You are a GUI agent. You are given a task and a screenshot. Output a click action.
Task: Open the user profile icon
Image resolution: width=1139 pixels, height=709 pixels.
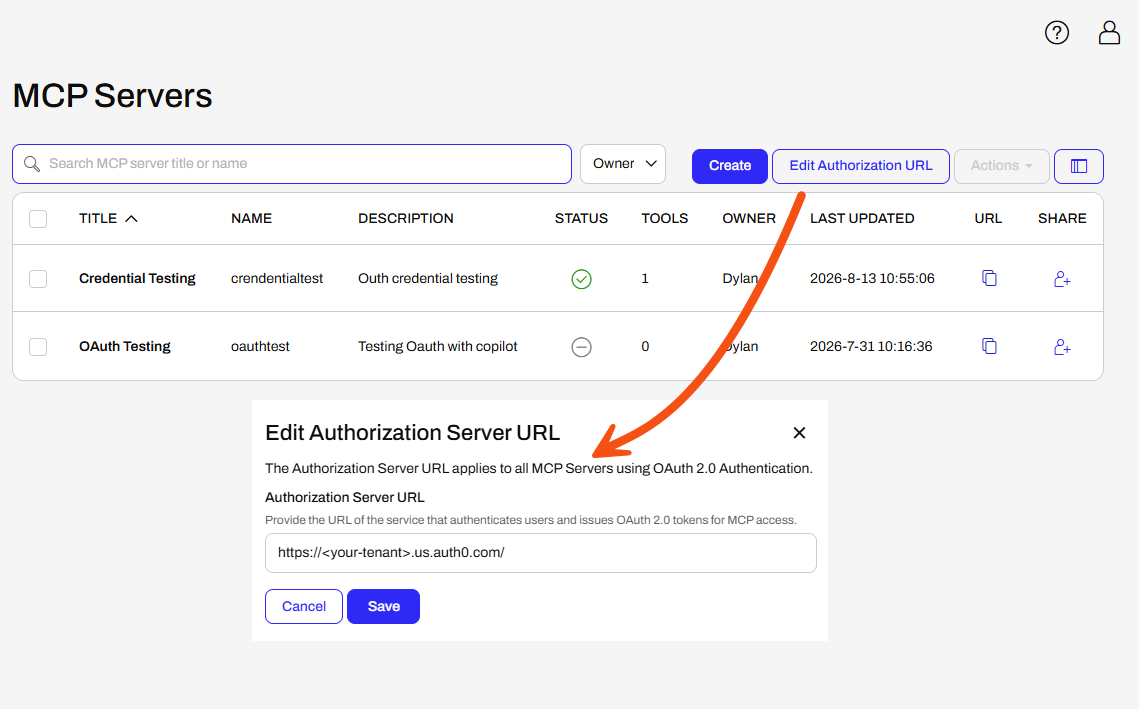1109,33
